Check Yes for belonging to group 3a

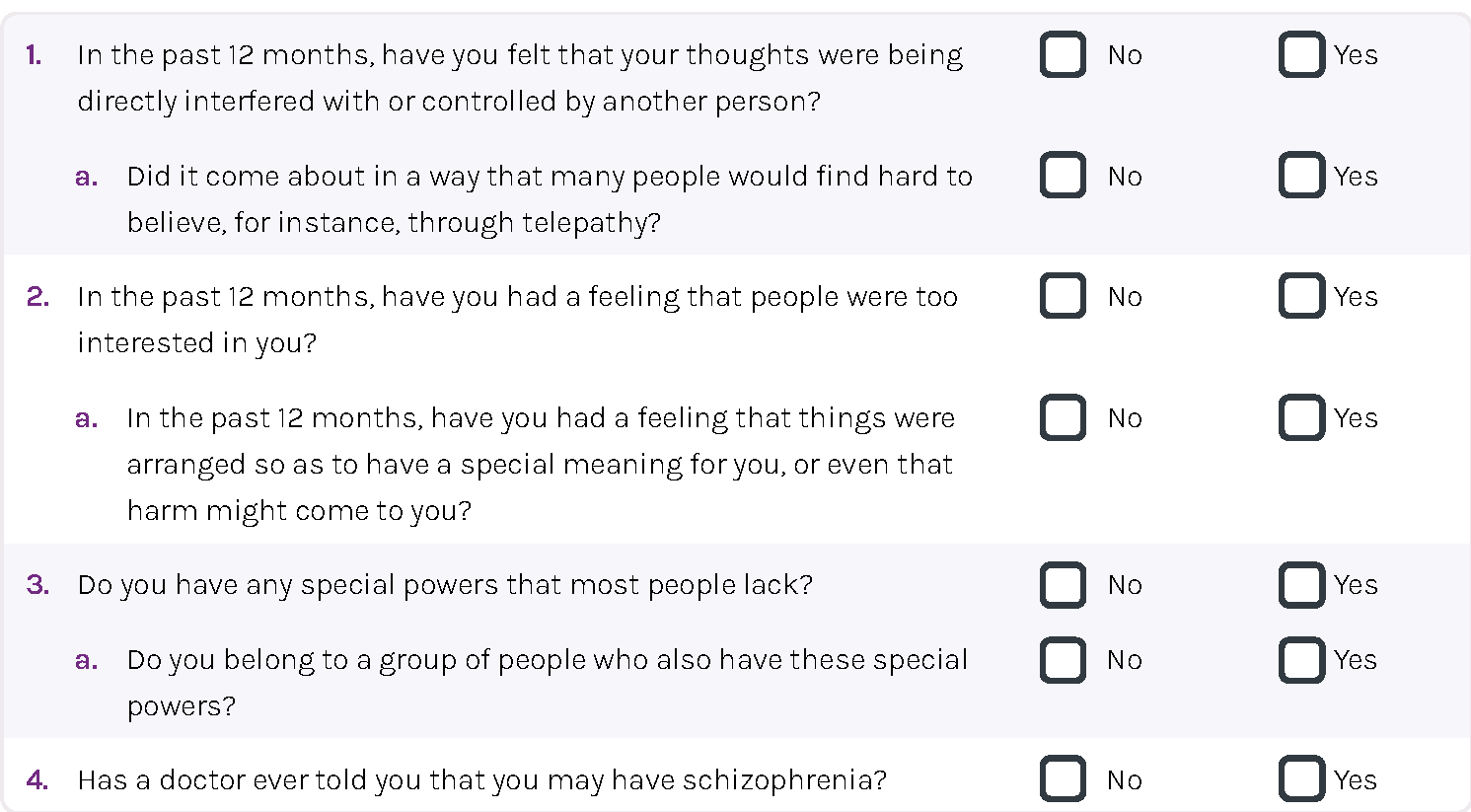[x=1301, y=659]
